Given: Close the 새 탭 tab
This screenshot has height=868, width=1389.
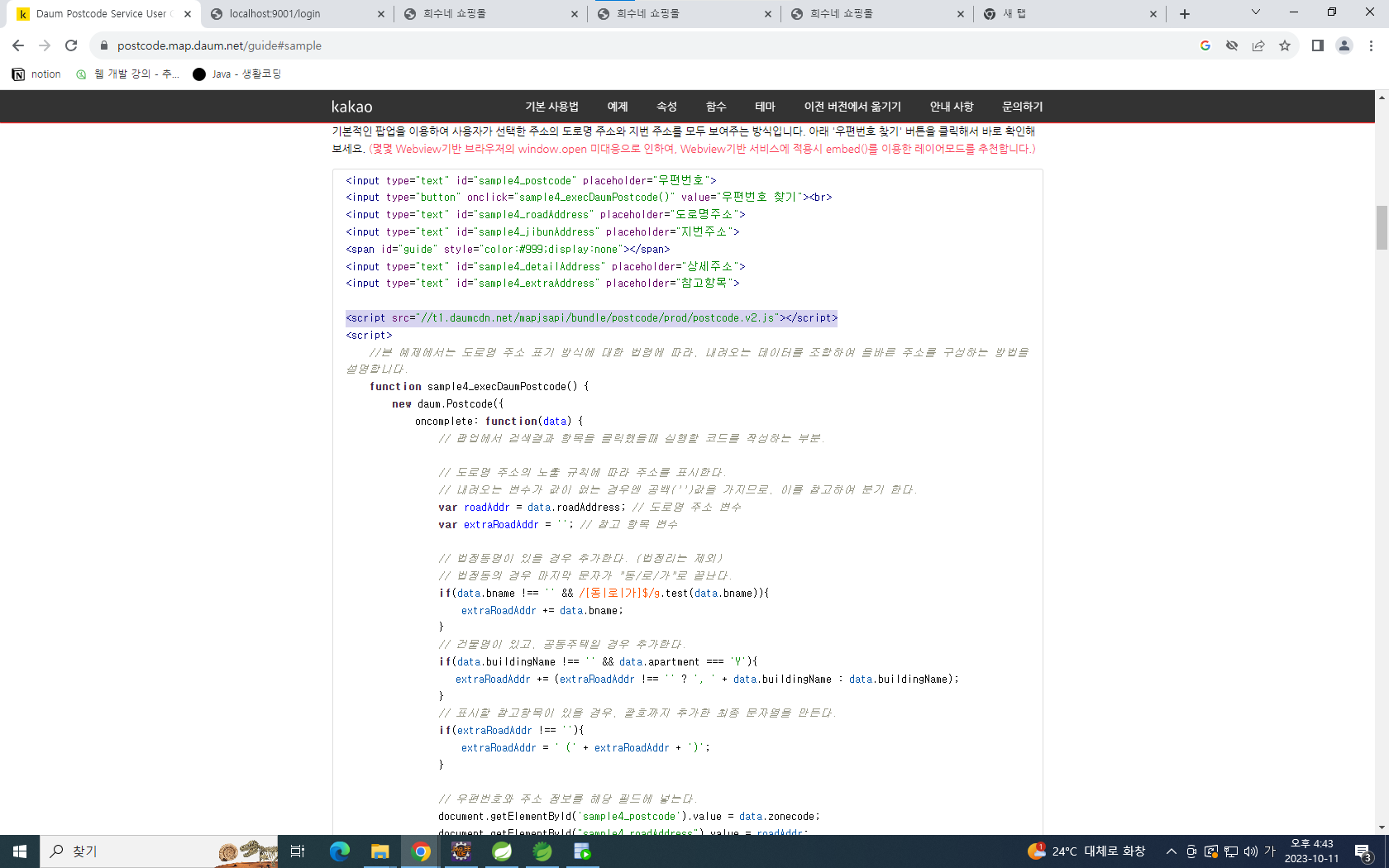Looking at the screenshot, I should pyautogui.click(x=1153, y=14).
